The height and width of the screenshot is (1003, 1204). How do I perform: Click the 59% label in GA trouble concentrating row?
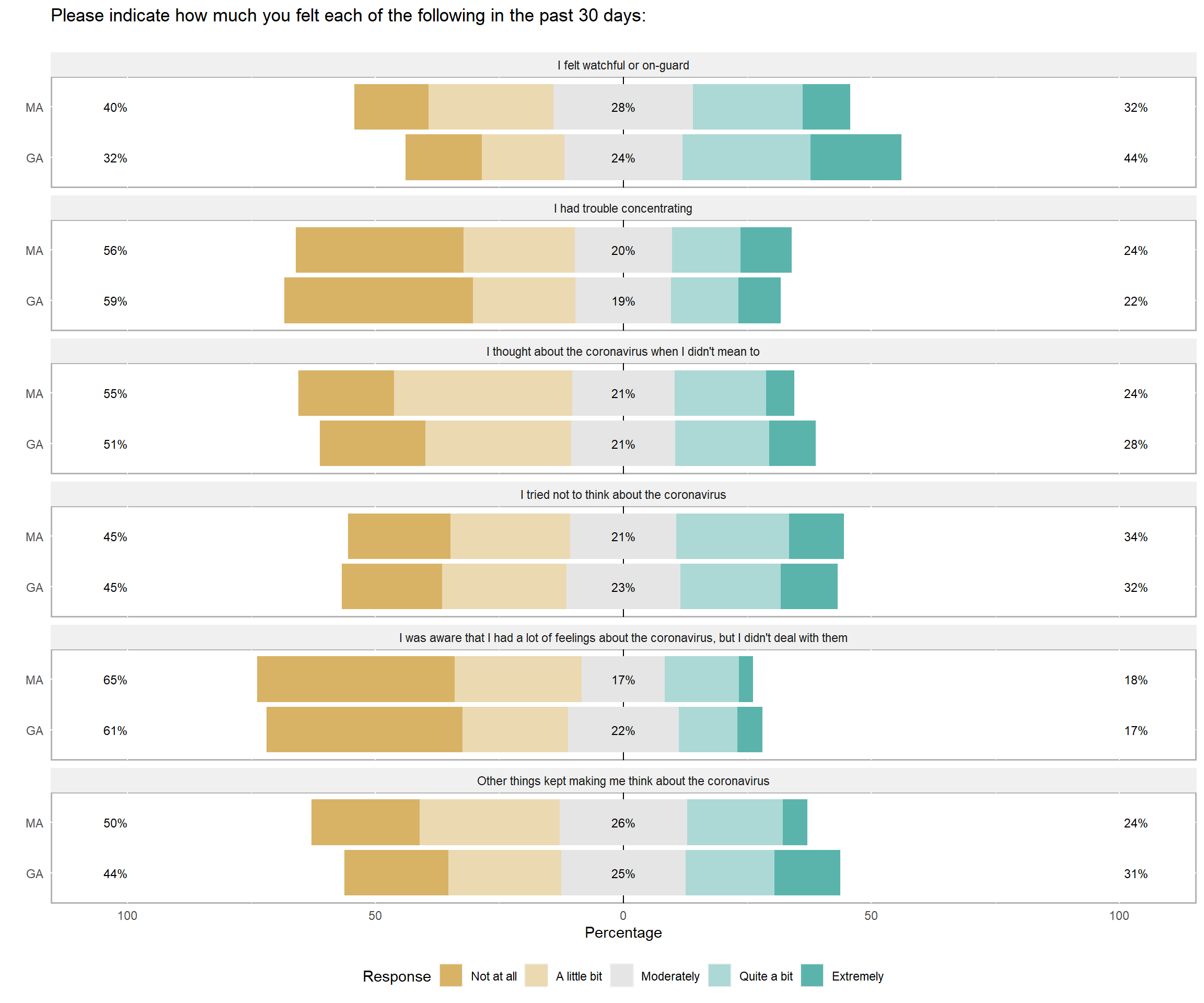115,301
